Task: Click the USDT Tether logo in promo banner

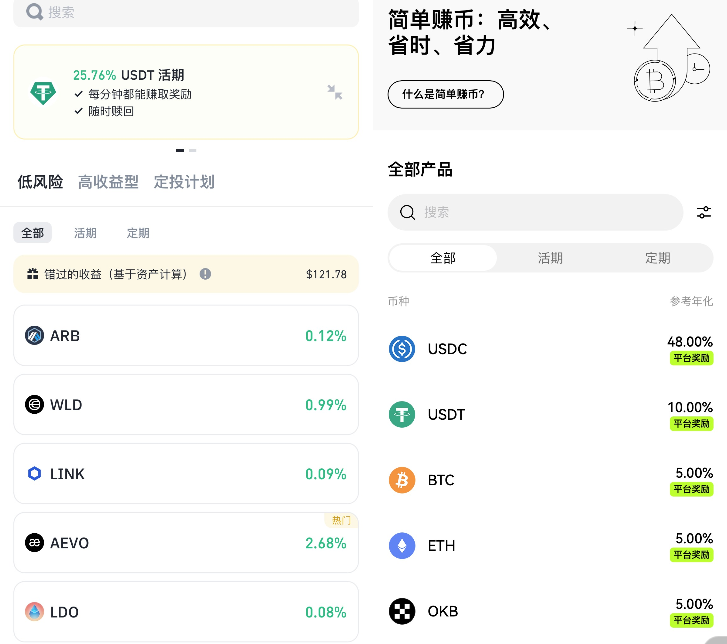Action: coord(43,93)
